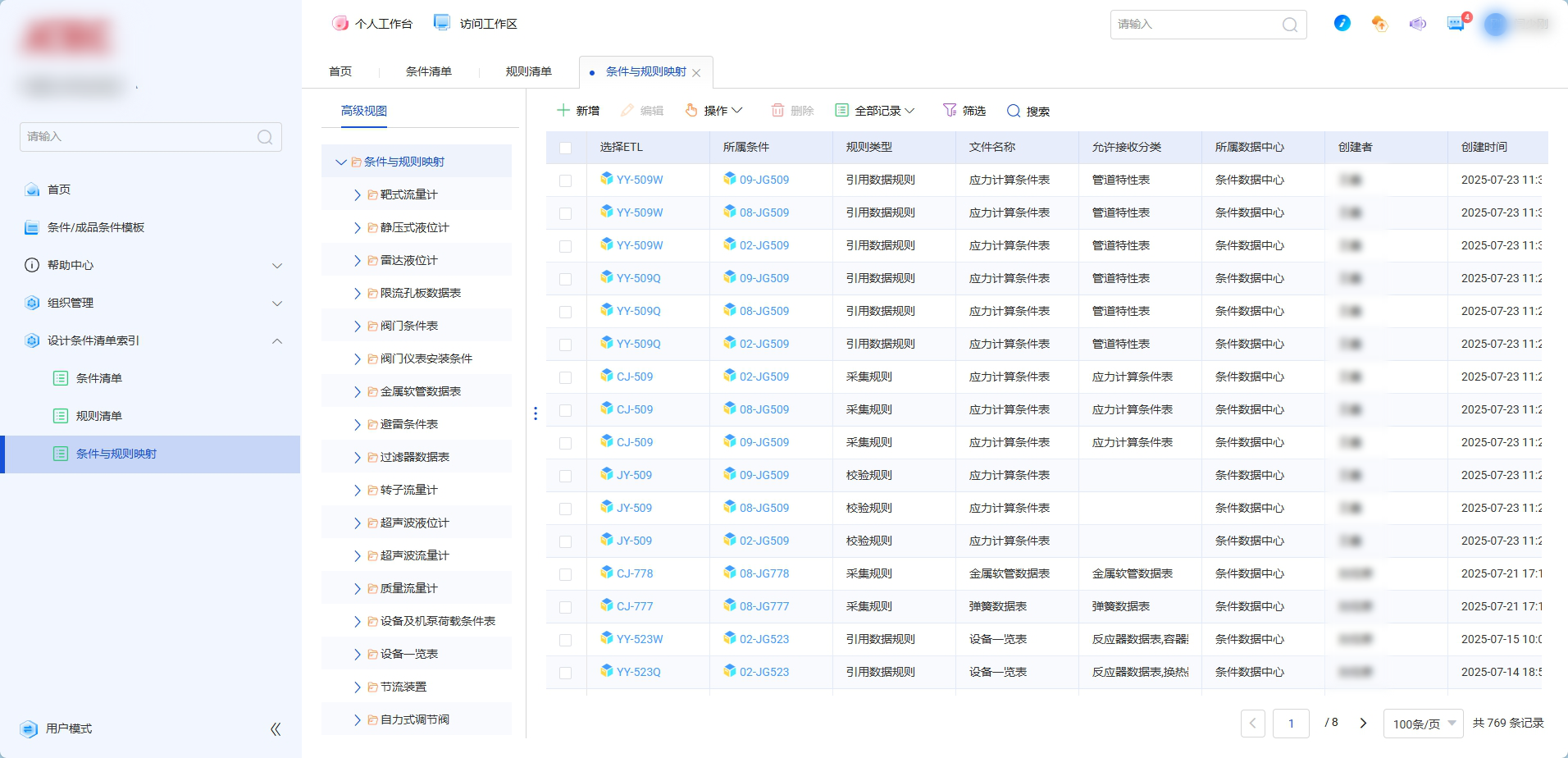Expand the 金属软管数据表 tree node
This screenshot has height=758, width=1568.
tap(358, 392)
